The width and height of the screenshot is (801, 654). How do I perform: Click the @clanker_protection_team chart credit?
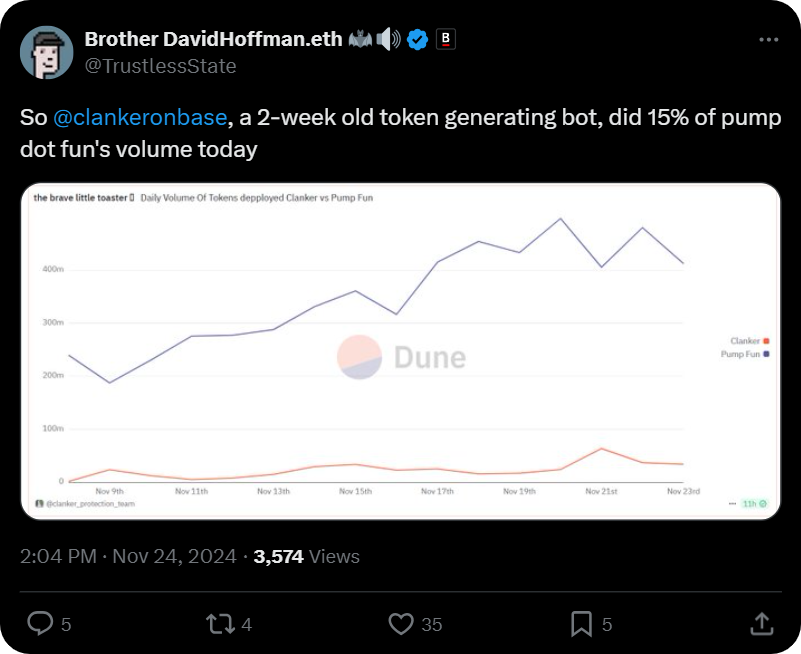(85, 504)
